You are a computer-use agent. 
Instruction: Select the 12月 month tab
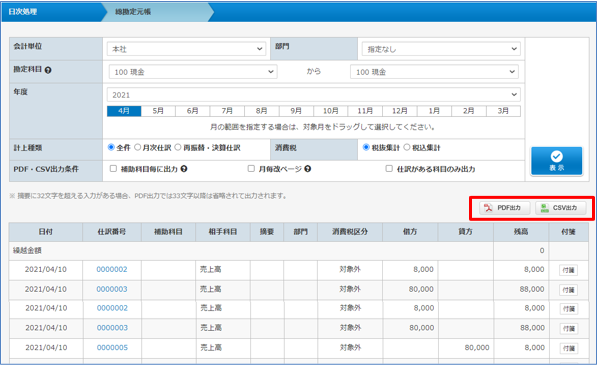[400, 111]
